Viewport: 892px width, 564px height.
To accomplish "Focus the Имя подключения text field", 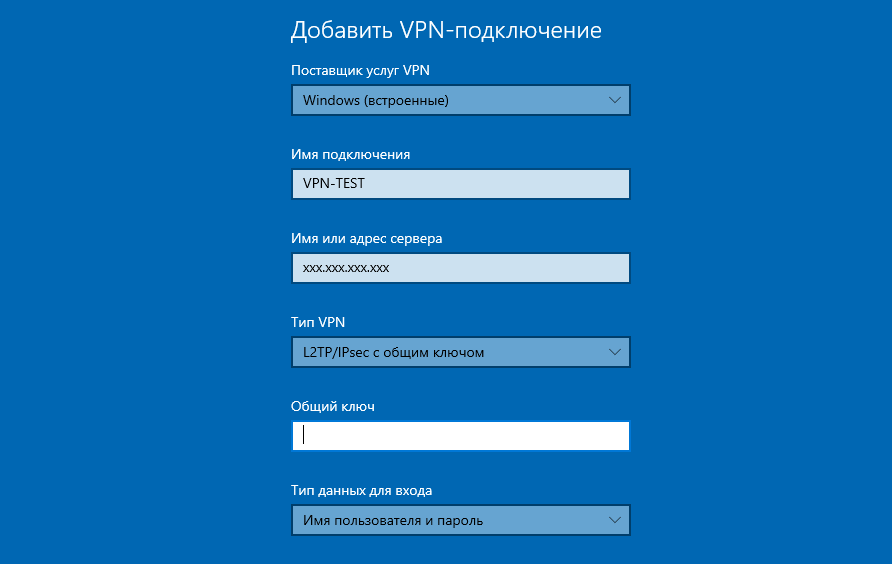I will coord(460,184).
